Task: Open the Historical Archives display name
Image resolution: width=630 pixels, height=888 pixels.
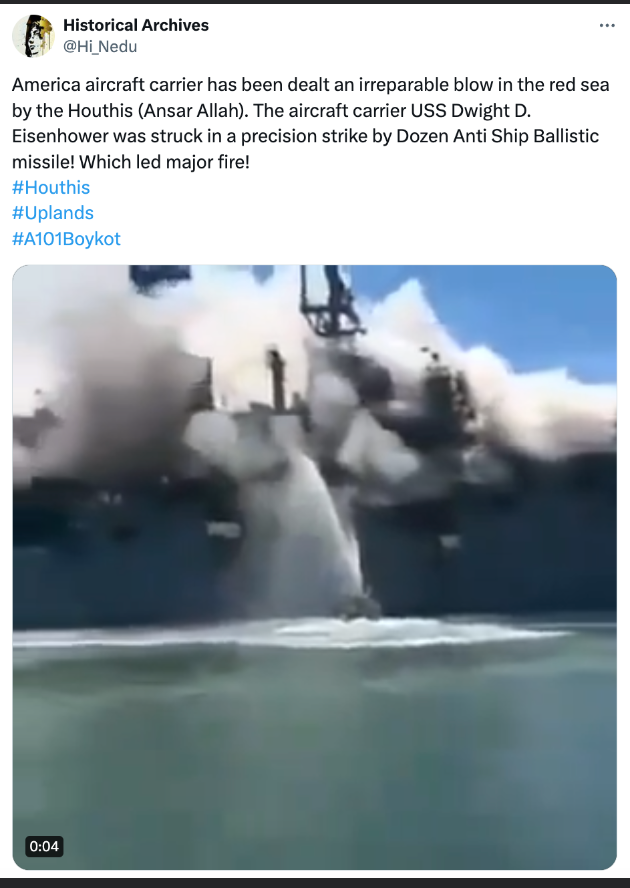Action: coord(136,25)
